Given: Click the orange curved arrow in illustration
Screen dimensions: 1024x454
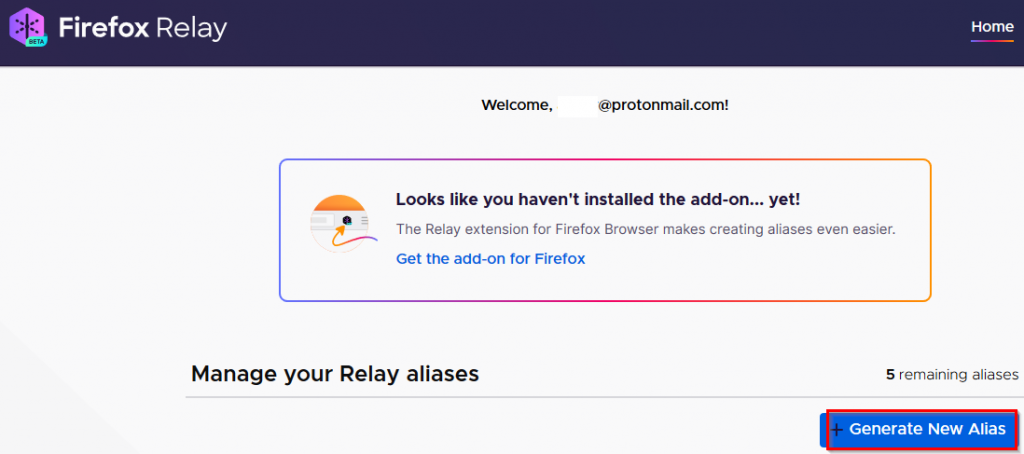Looking at the screenshot, I should point(338,235).
